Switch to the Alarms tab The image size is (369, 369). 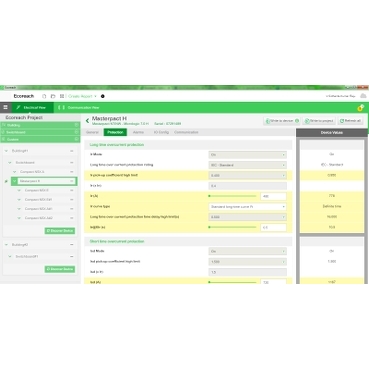point(138,132)
